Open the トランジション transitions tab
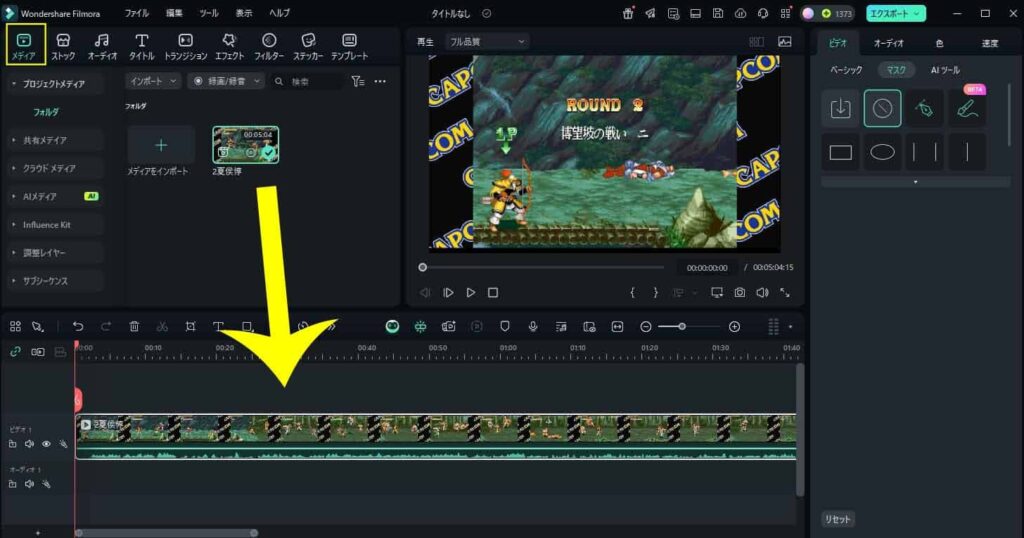The height and width of the screenshot is (538, 1024). (x=185, y=47)
